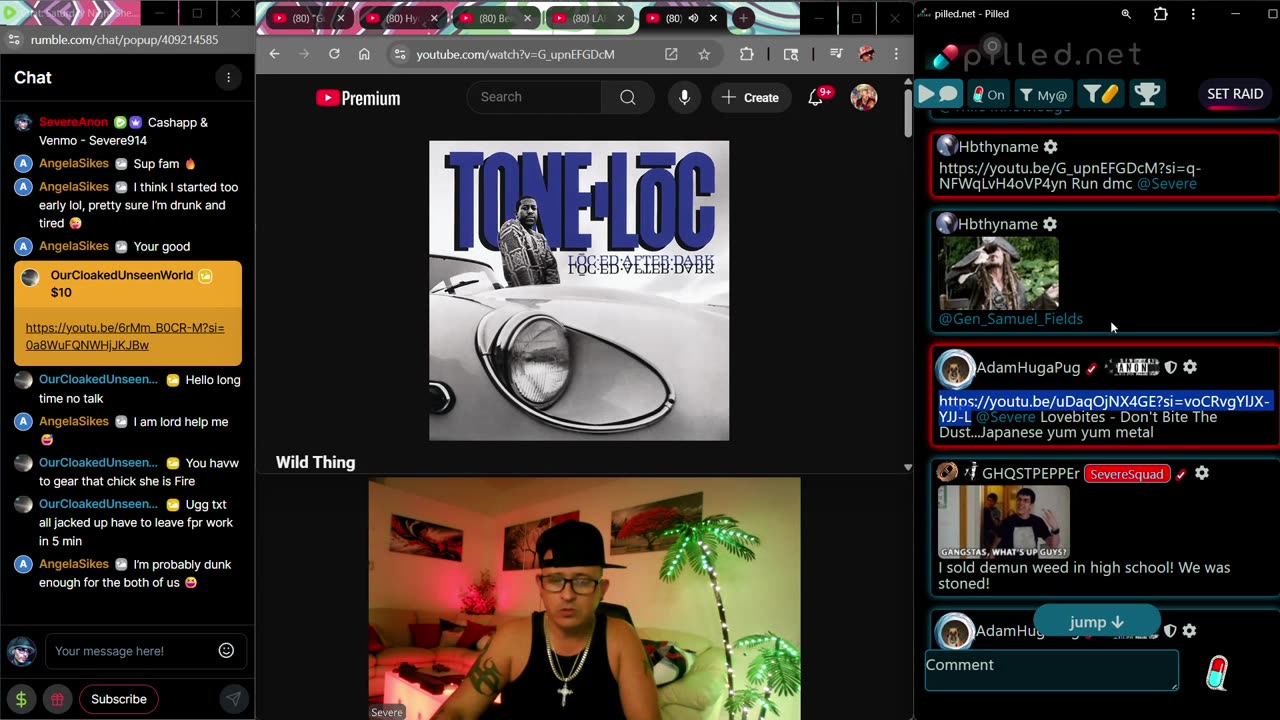Click the browser home button
The width and height of the screenshot is (1280, 720).
pyautogui.click(x=364, y=54)
